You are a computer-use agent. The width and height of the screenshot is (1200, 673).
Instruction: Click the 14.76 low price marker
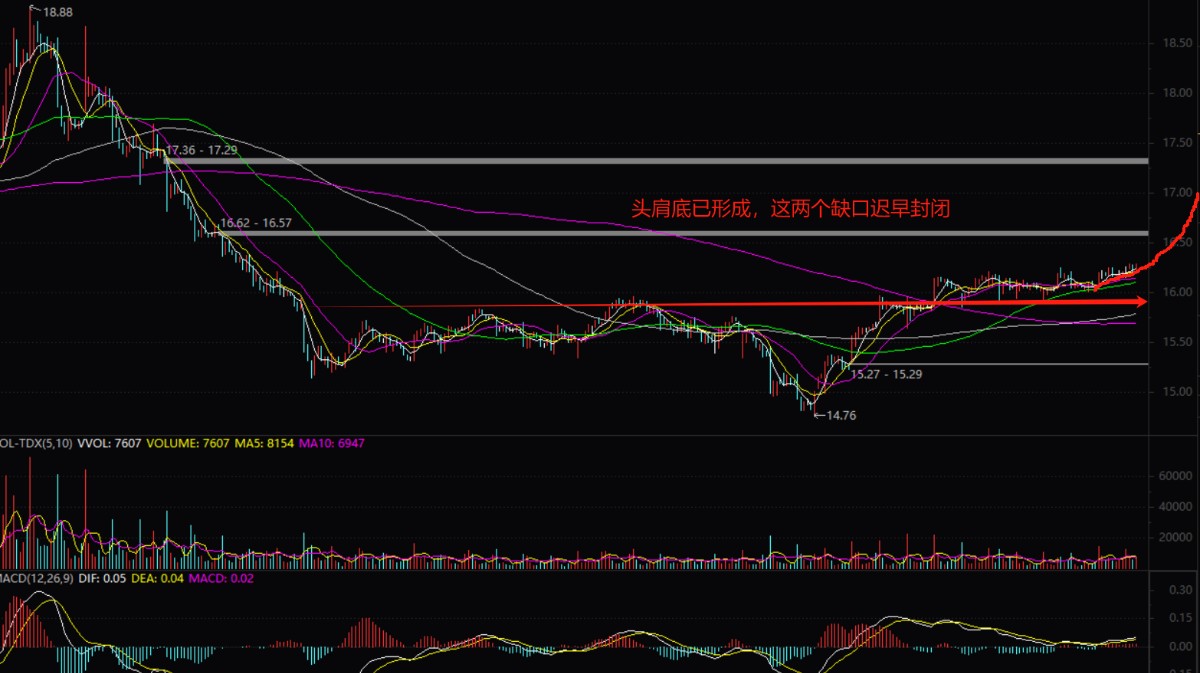(x=838, y=415)
